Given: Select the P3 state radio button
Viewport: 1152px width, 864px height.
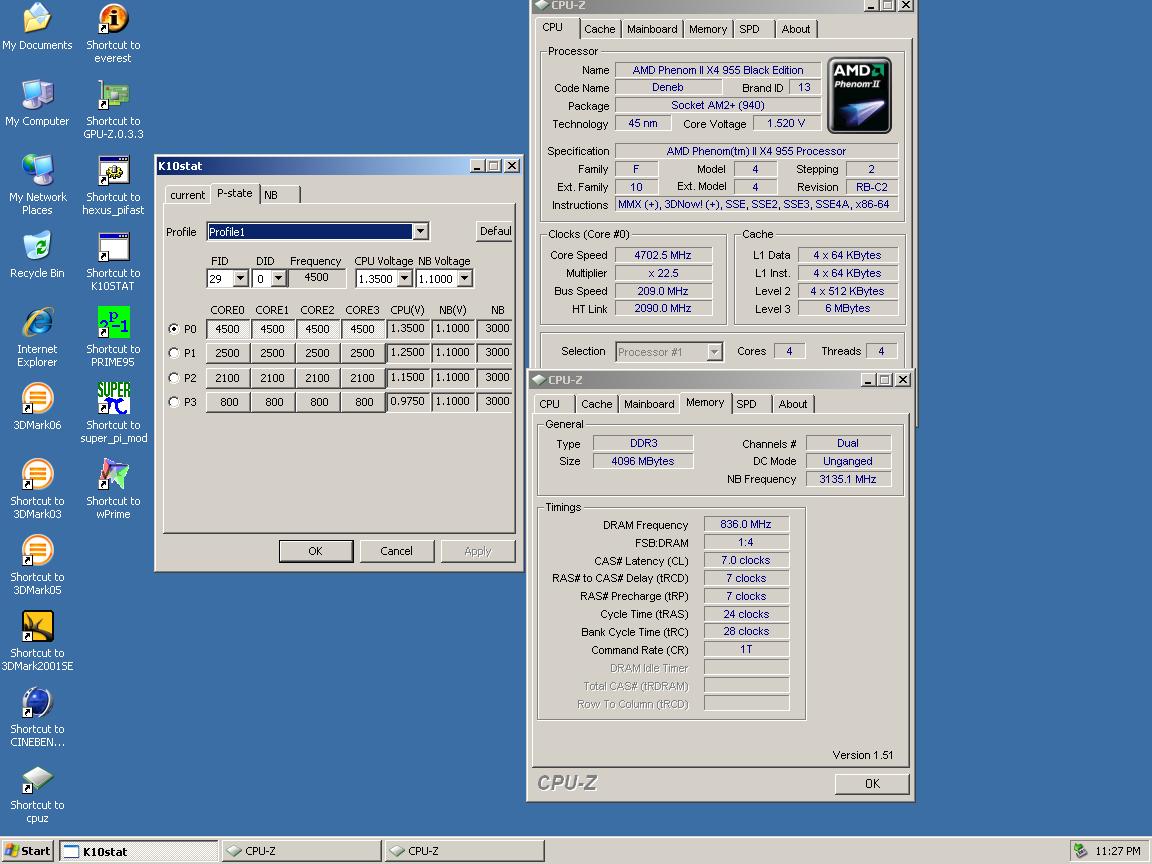Looking at the screenshot, I should (175, 402).
